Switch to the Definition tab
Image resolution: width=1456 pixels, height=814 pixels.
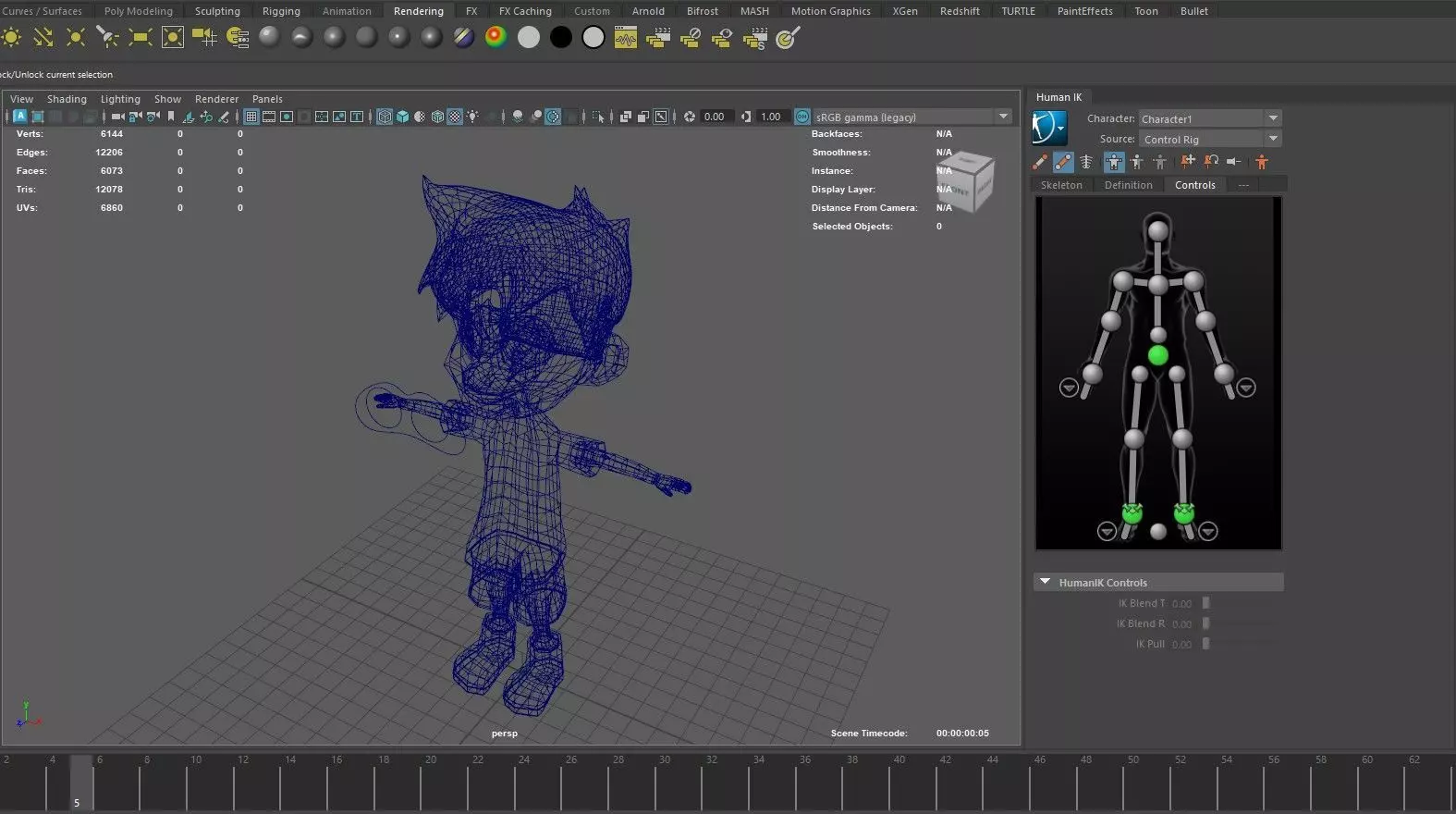tap(1128, 185)
